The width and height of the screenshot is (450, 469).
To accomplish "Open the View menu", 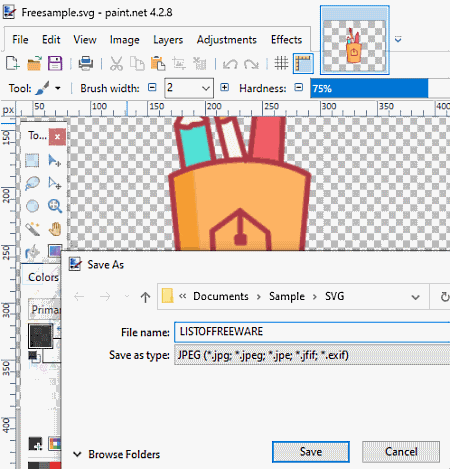I will [x=85, y=40].
